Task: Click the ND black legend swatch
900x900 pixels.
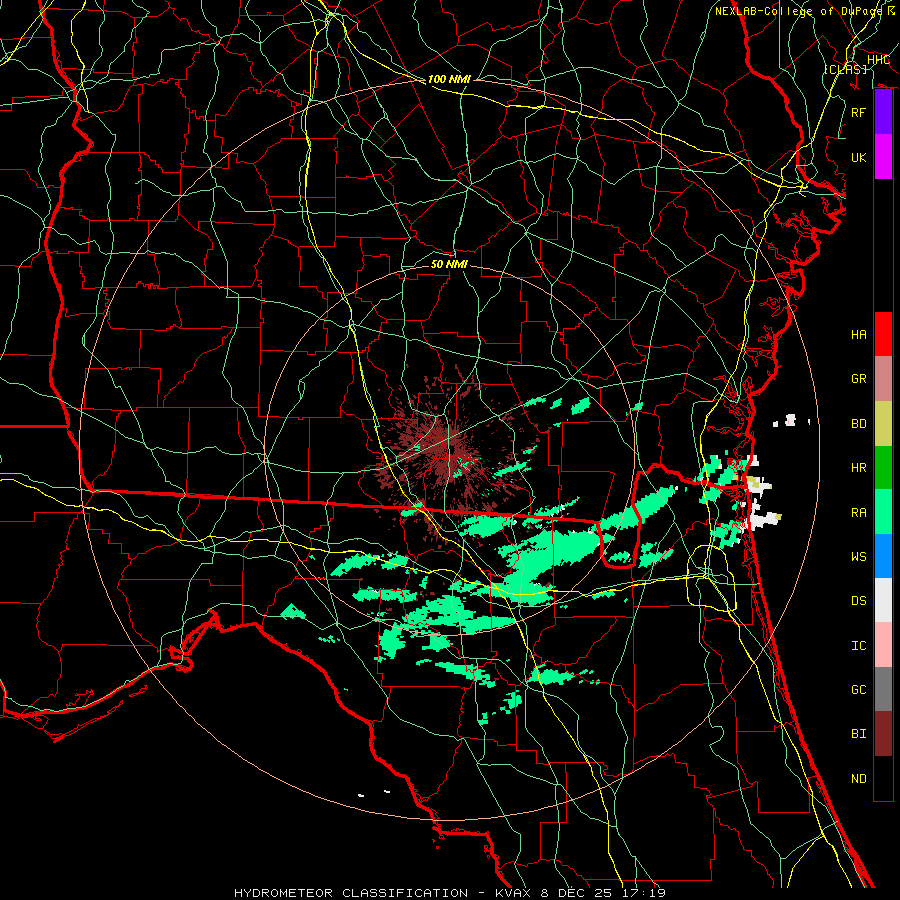Action: (883, 778)
